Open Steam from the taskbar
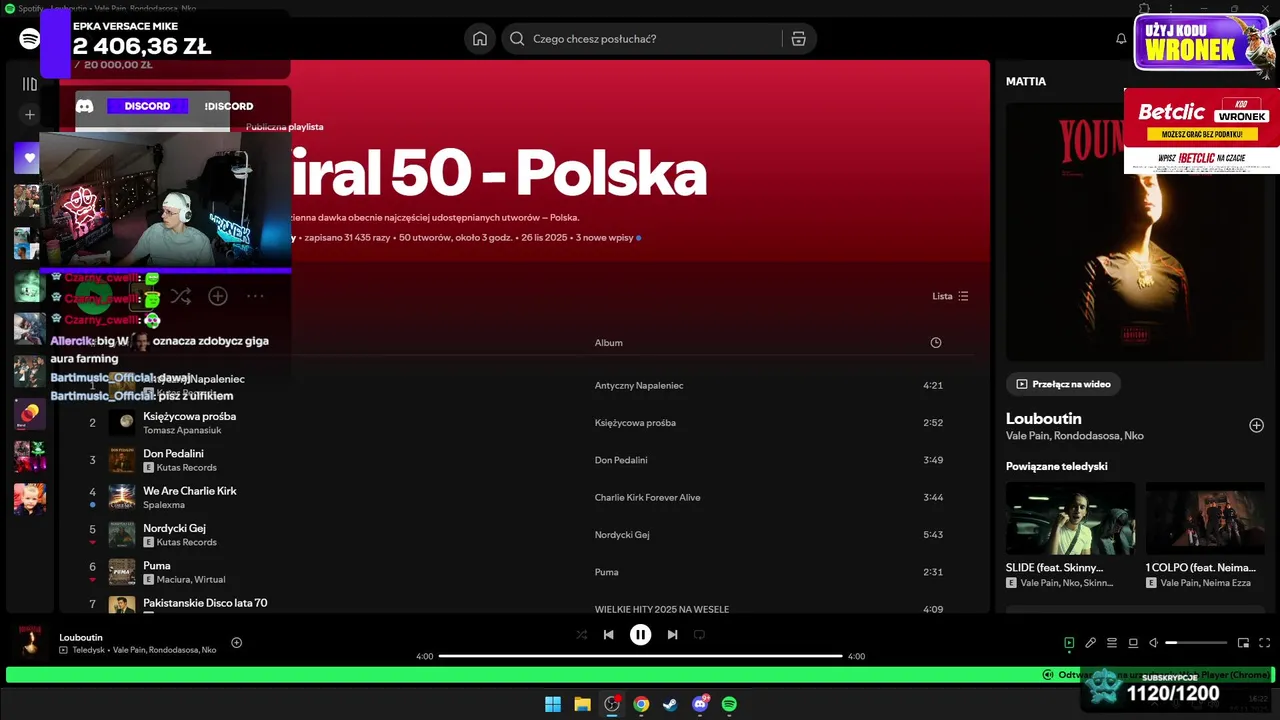Screen dimensions: 1280x720 point(670,704)
